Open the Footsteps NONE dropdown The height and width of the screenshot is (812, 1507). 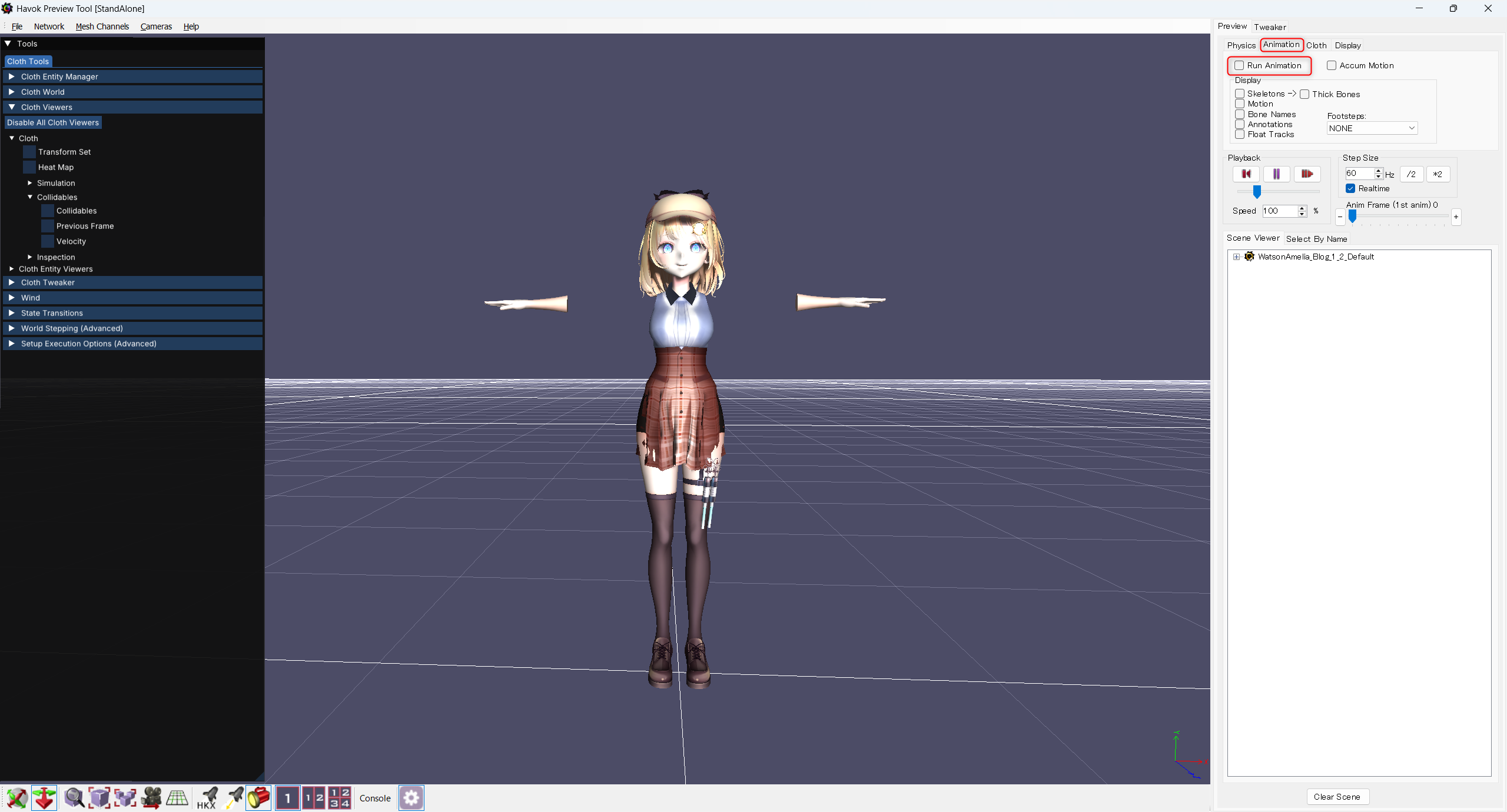(1372, 128)
